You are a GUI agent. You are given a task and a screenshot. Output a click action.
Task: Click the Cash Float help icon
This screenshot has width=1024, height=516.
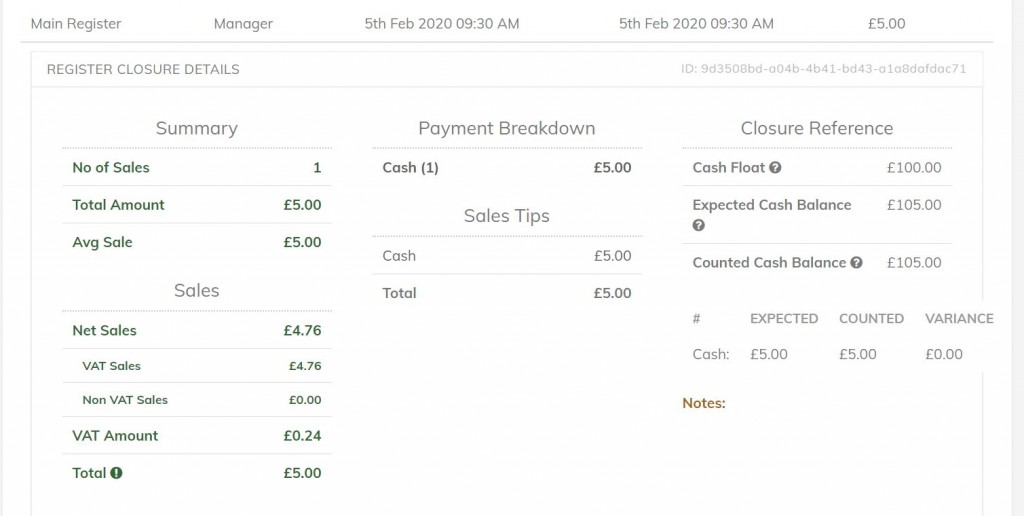(775, 168)
